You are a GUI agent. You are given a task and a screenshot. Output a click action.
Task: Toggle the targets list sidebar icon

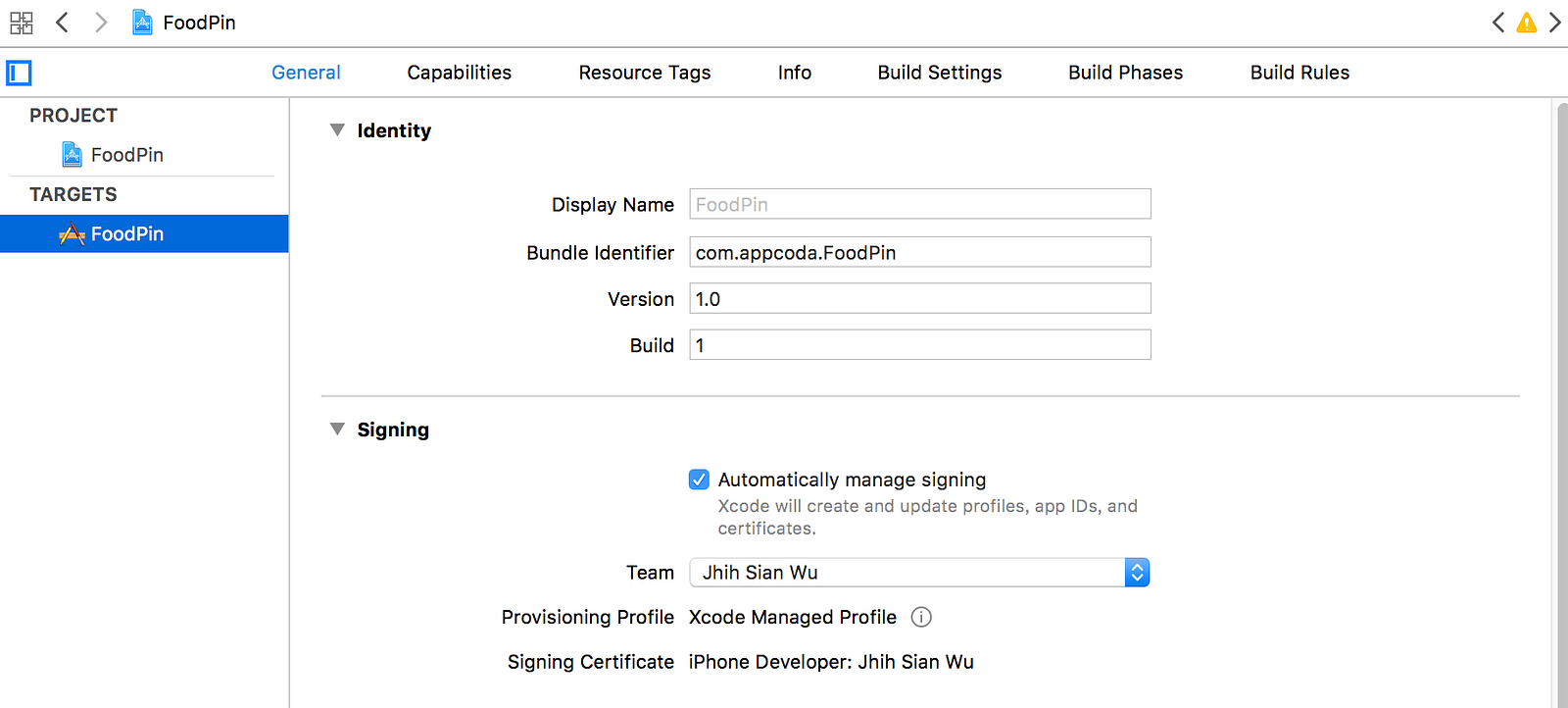19,73
